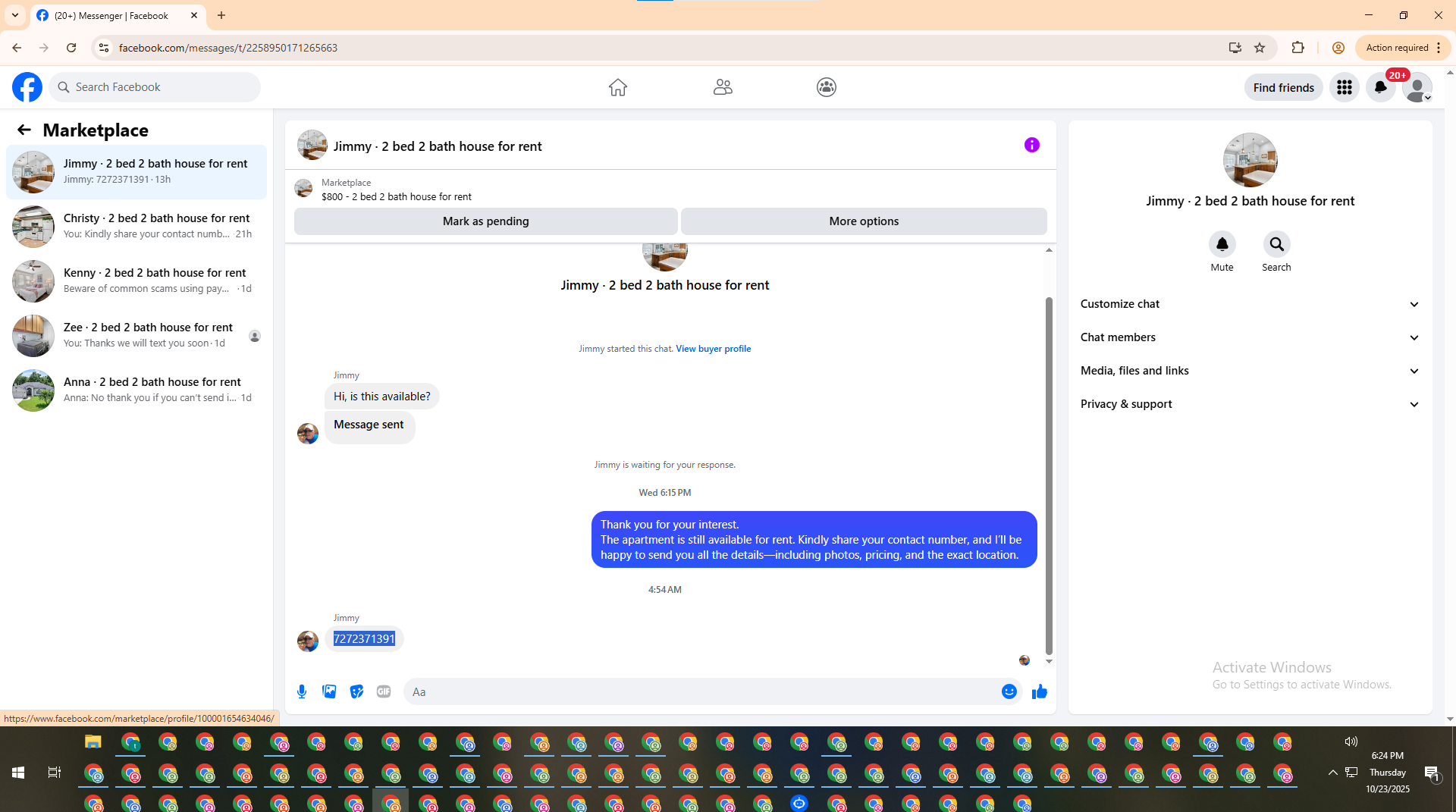Screen dimensions: 1456x812
Task: Click the browser address bar URL
Action: (227, 48)
